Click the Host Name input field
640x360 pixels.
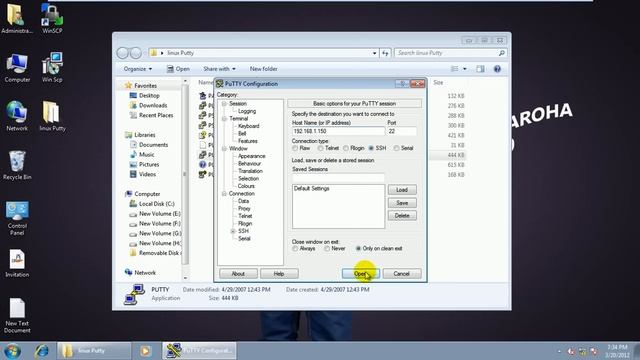tap(338, 131)
